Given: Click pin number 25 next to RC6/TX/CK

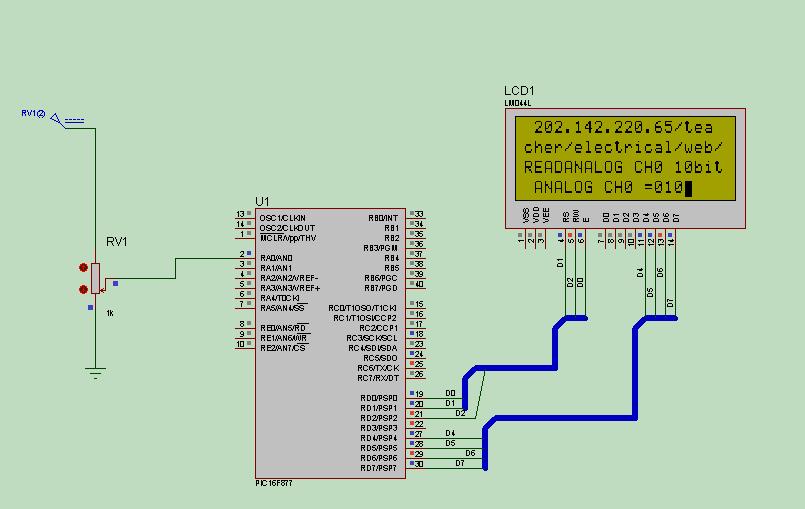Looking at the screenshot, I should 419,364.
